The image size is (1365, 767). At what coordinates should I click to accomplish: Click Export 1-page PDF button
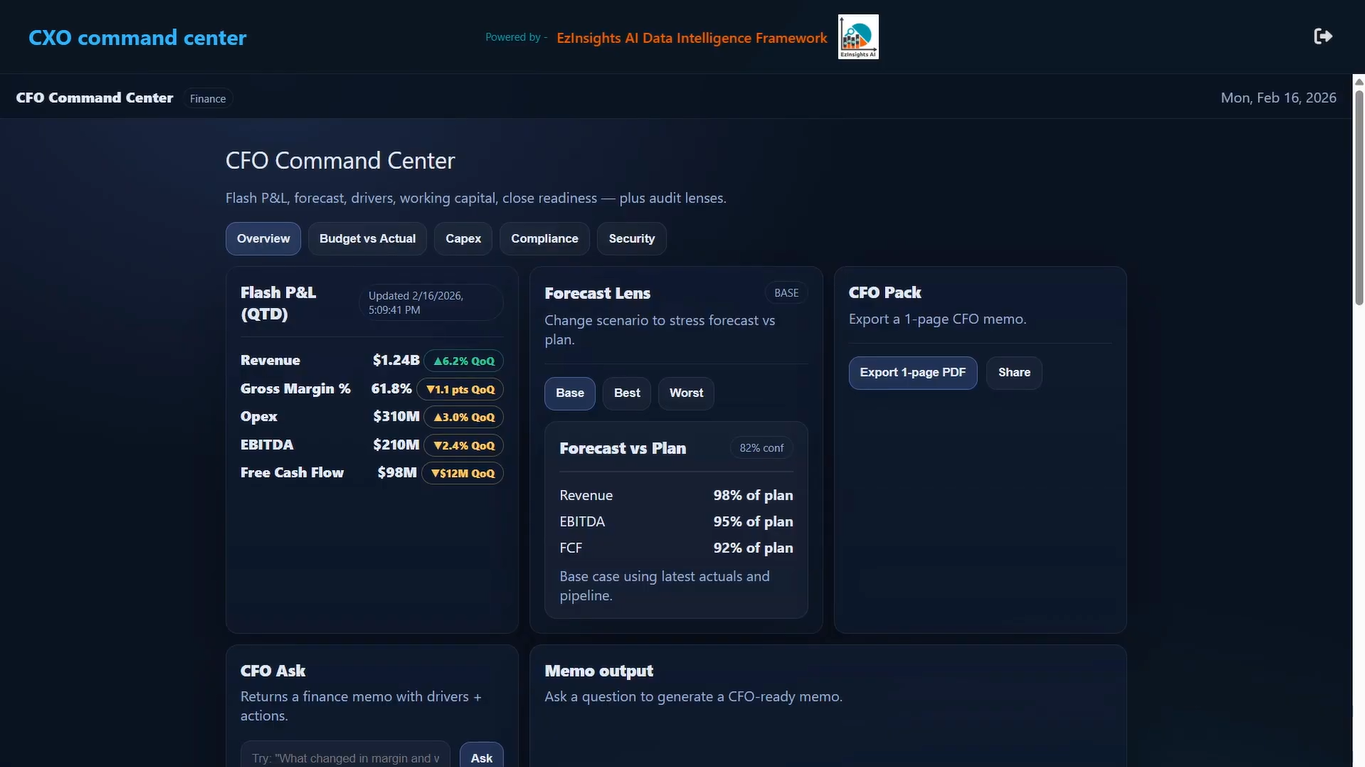pyautogui.click(x=913, y=373)
